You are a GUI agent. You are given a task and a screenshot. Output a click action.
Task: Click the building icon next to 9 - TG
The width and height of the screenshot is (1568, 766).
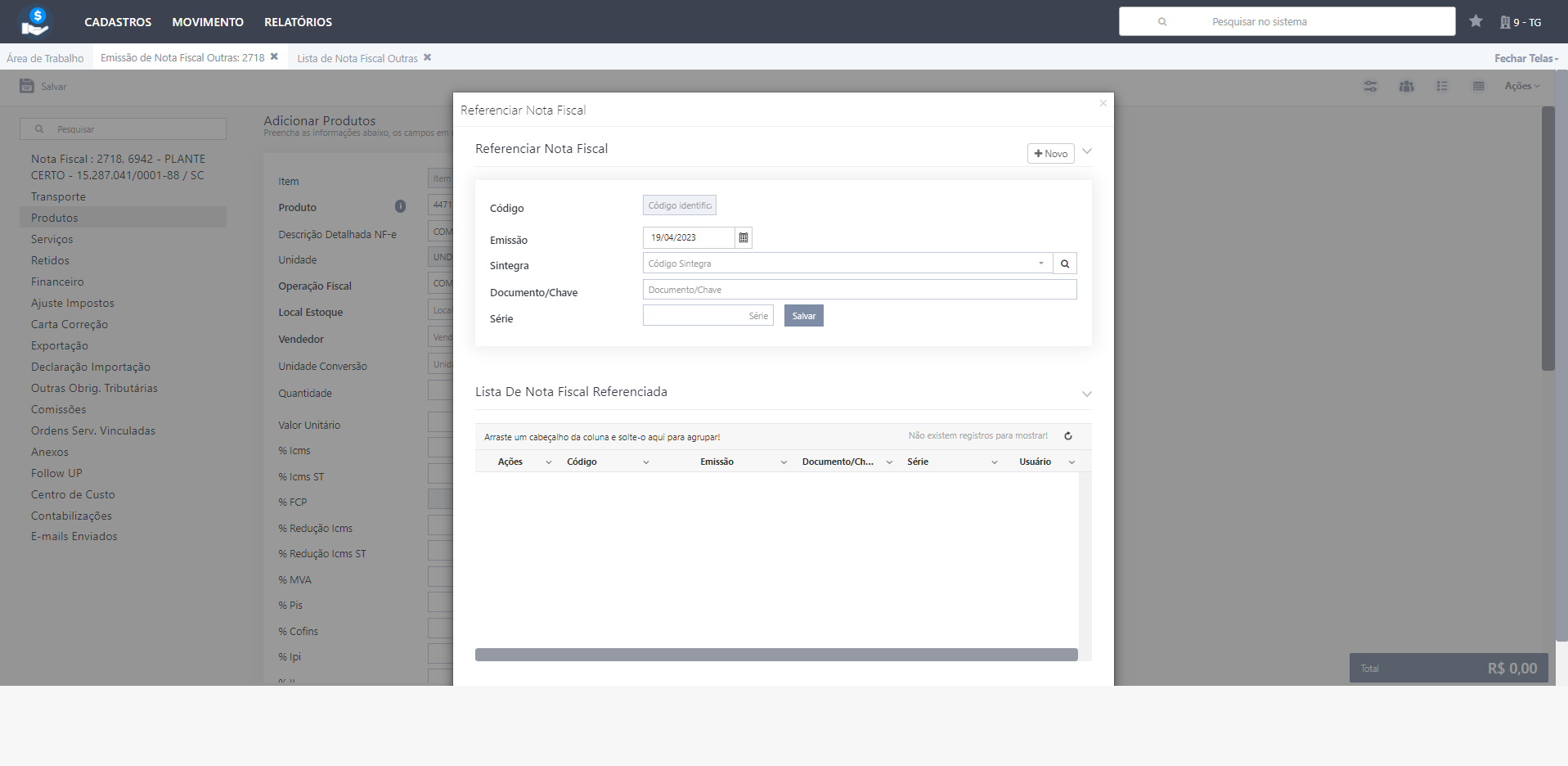[1505, 22]
